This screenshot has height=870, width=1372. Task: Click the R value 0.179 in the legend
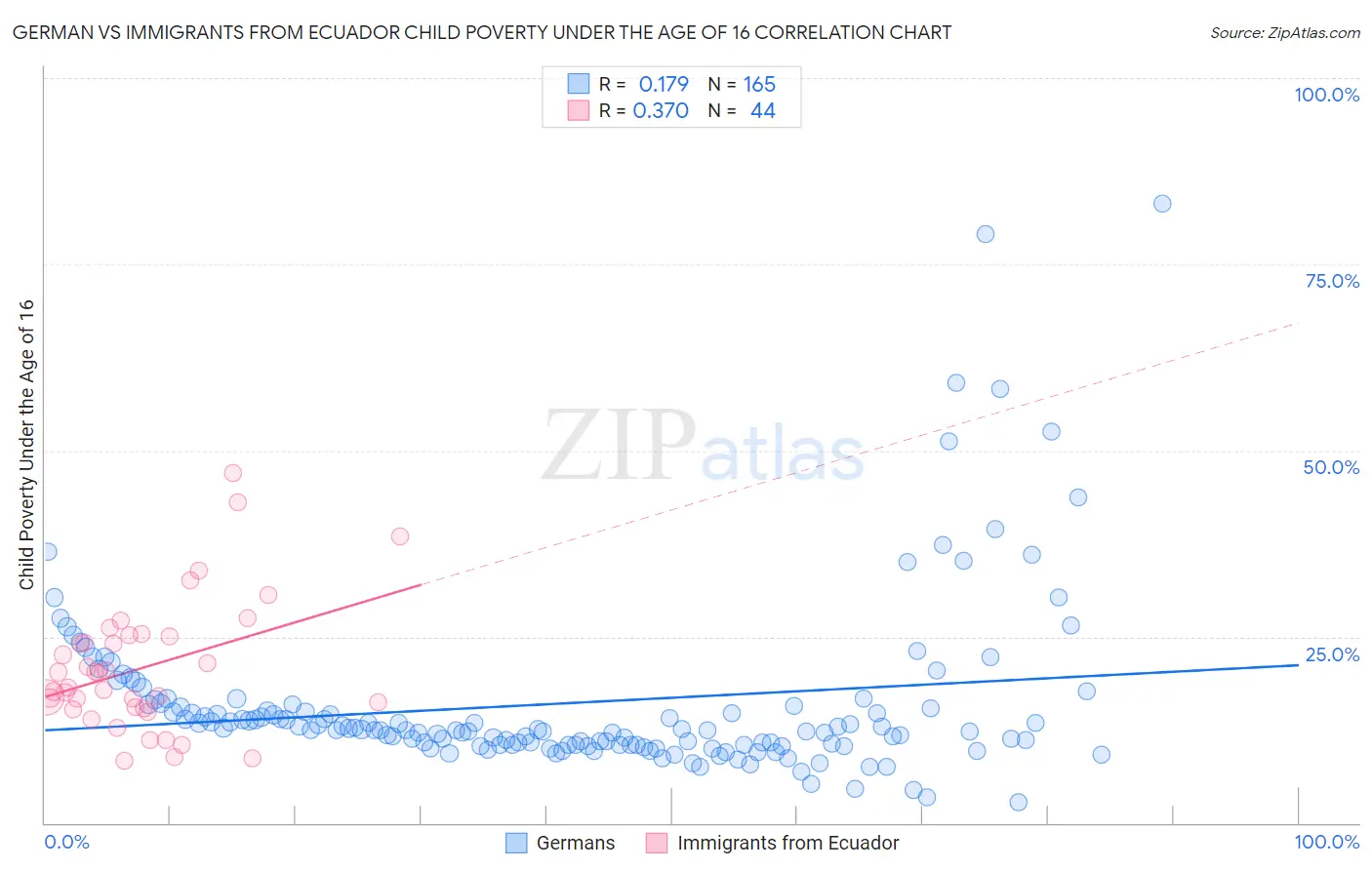click(x=664, y=84)
